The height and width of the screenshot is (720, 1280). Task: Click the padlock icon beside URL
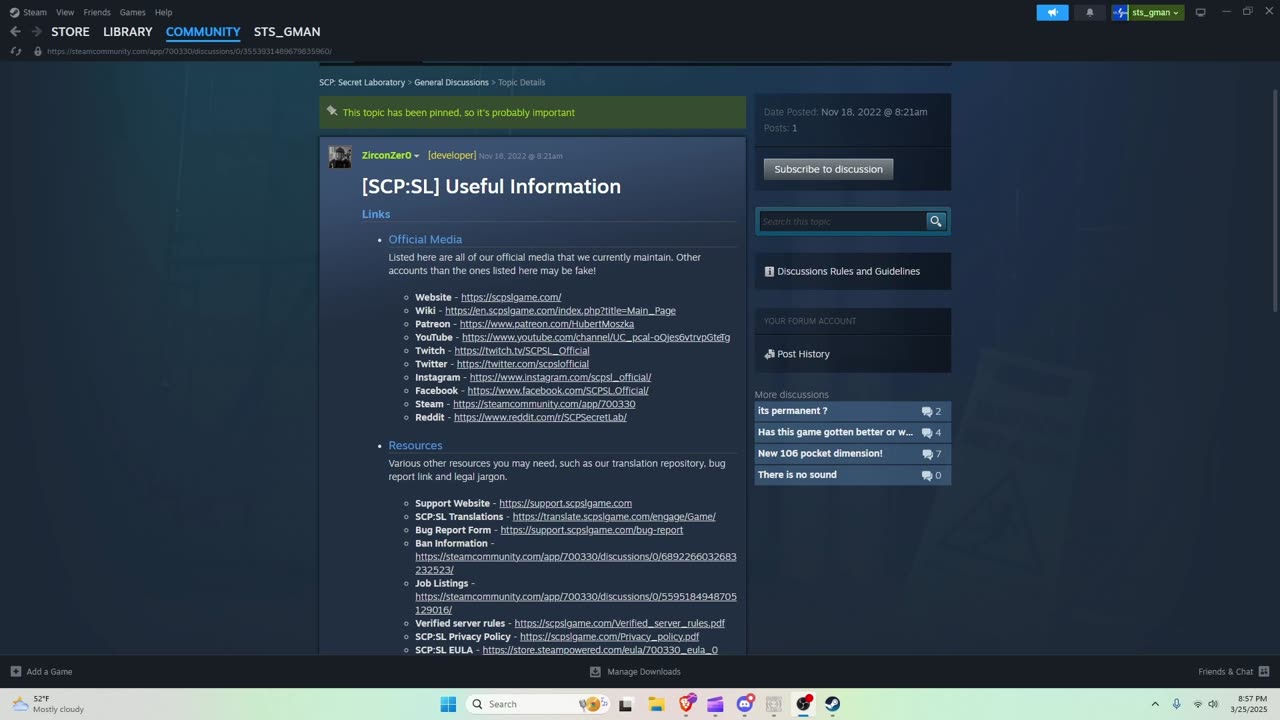point(38,51)
